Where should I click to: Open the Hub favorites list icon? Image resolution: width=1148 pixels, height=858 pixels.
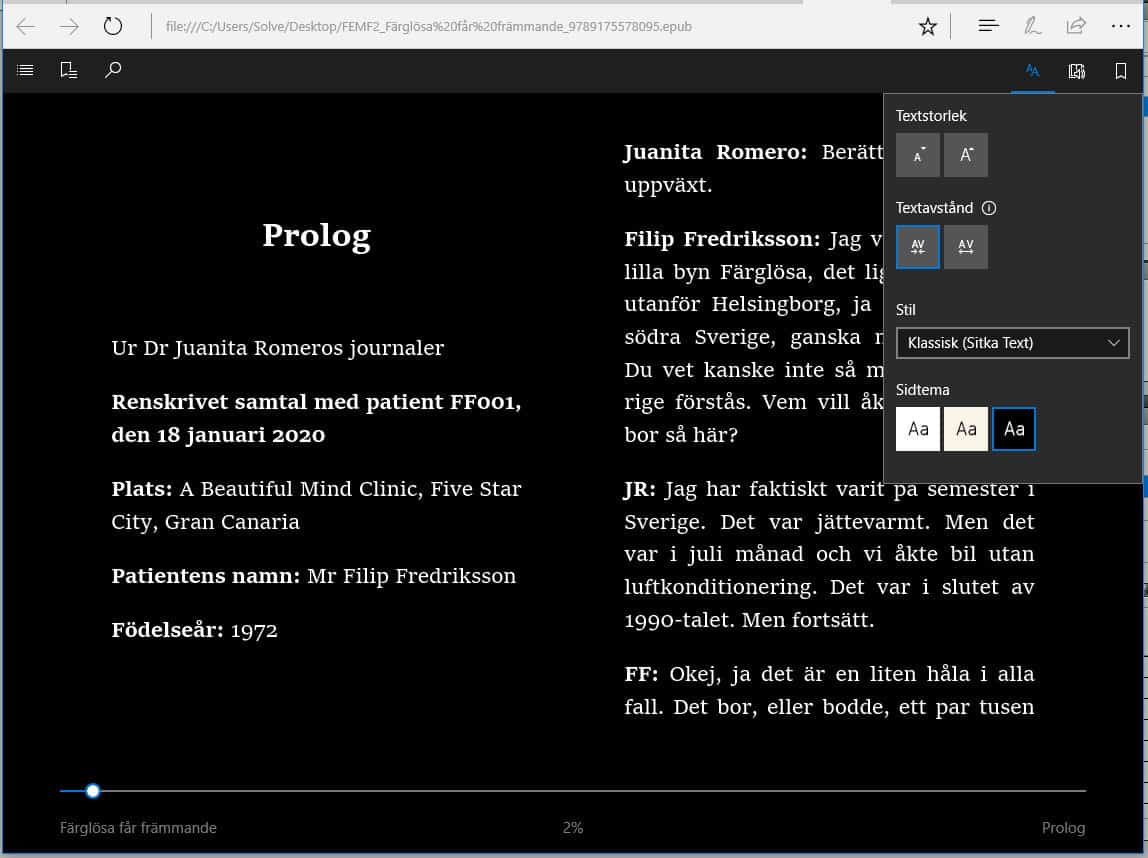coord(988,26)
